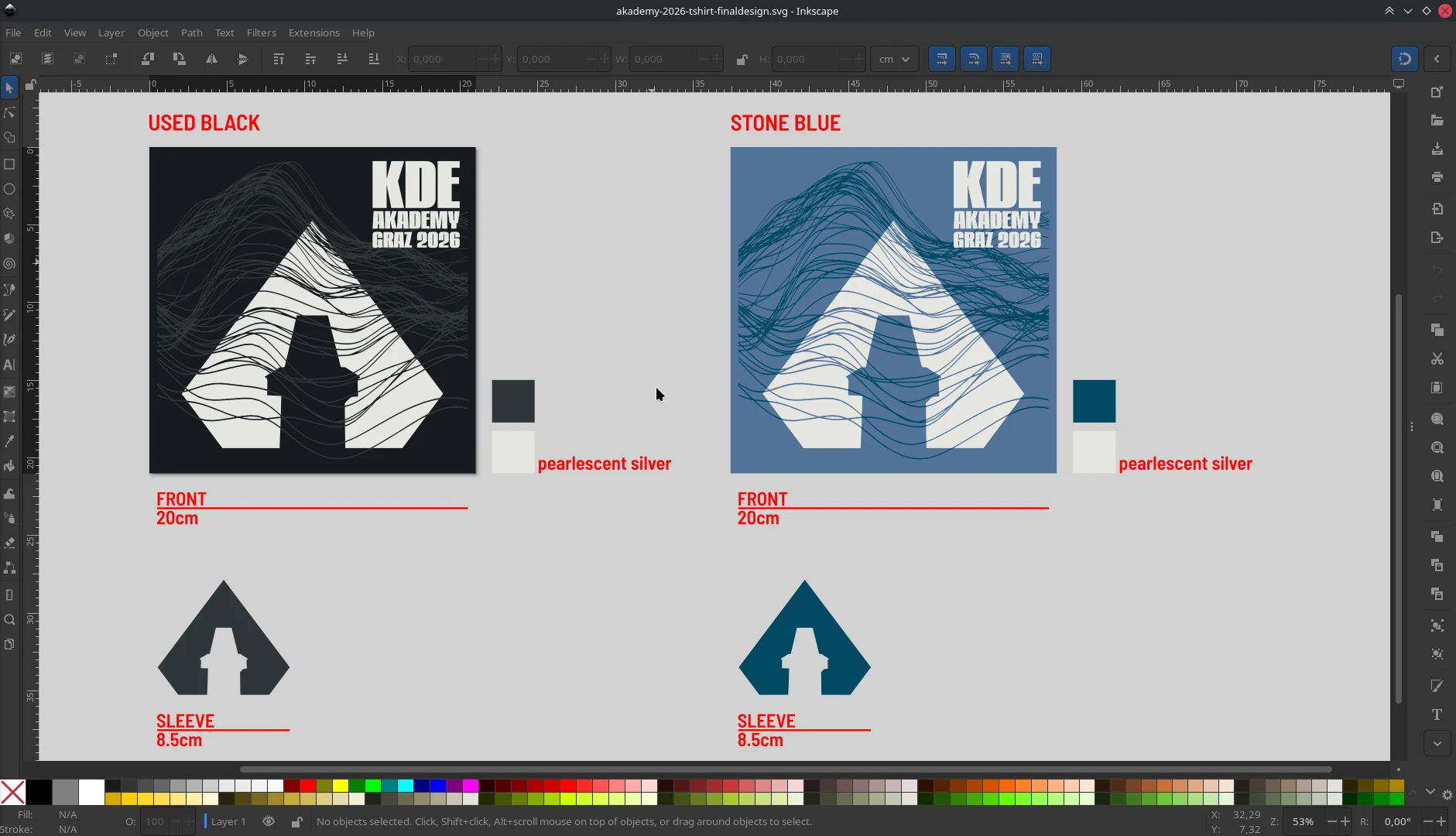The width and height of the screenshot is (1456, 836).
Task: Click the zoom-in plus button
Action: (1345, 821)
